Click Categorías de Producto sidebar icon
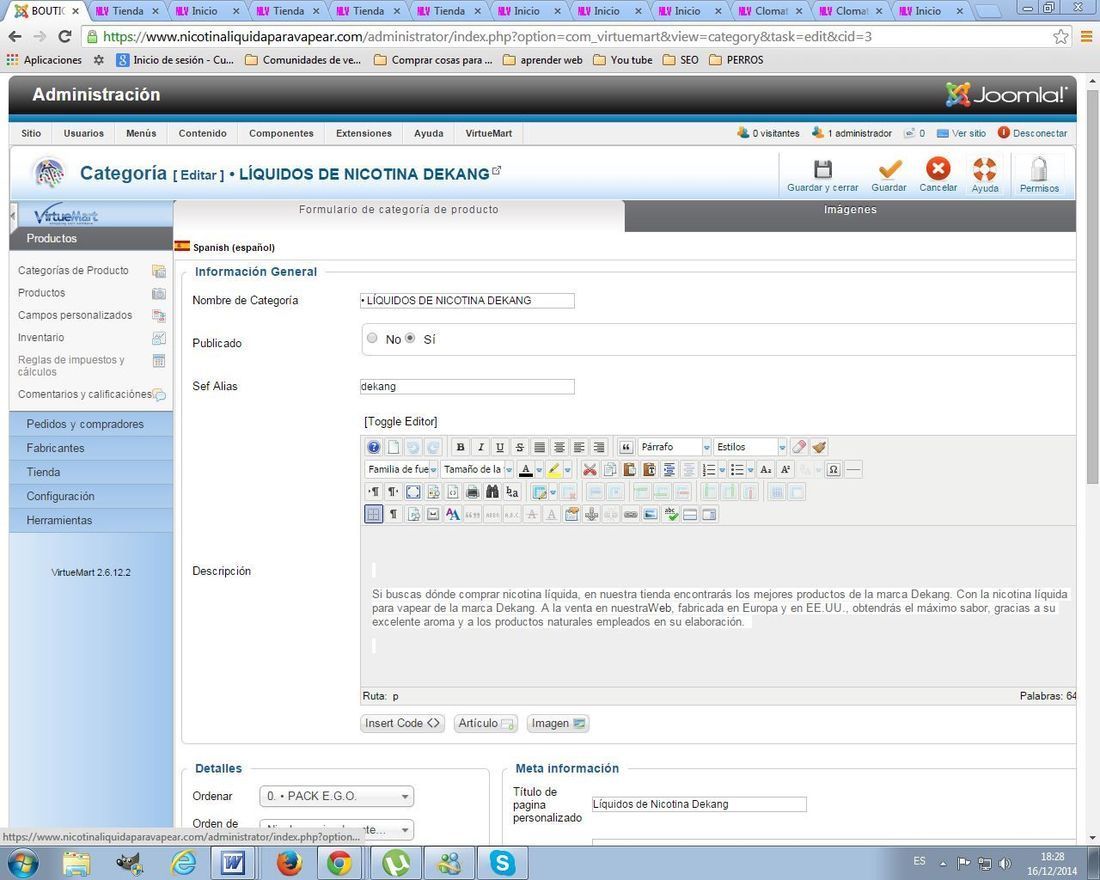 click(x=159, y=271)
